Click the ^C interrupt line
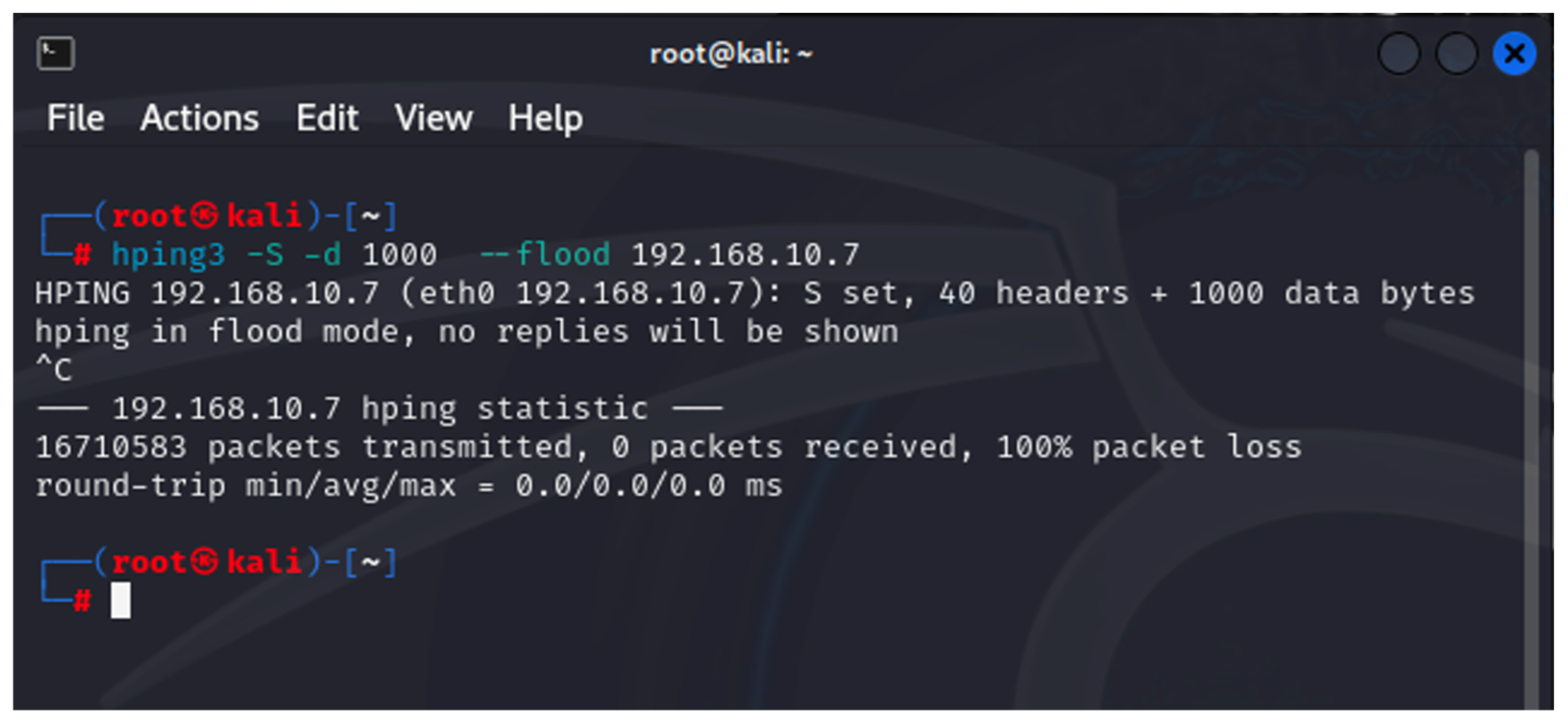The image size is (1568, 727). [x=54, y=369]
